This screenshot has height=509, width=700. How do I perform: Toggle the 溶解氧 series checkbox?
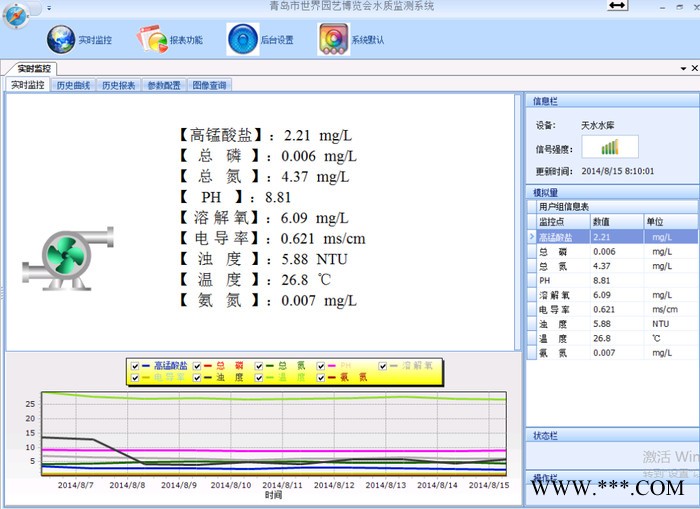pyautogui.click(x=383, y=366)
